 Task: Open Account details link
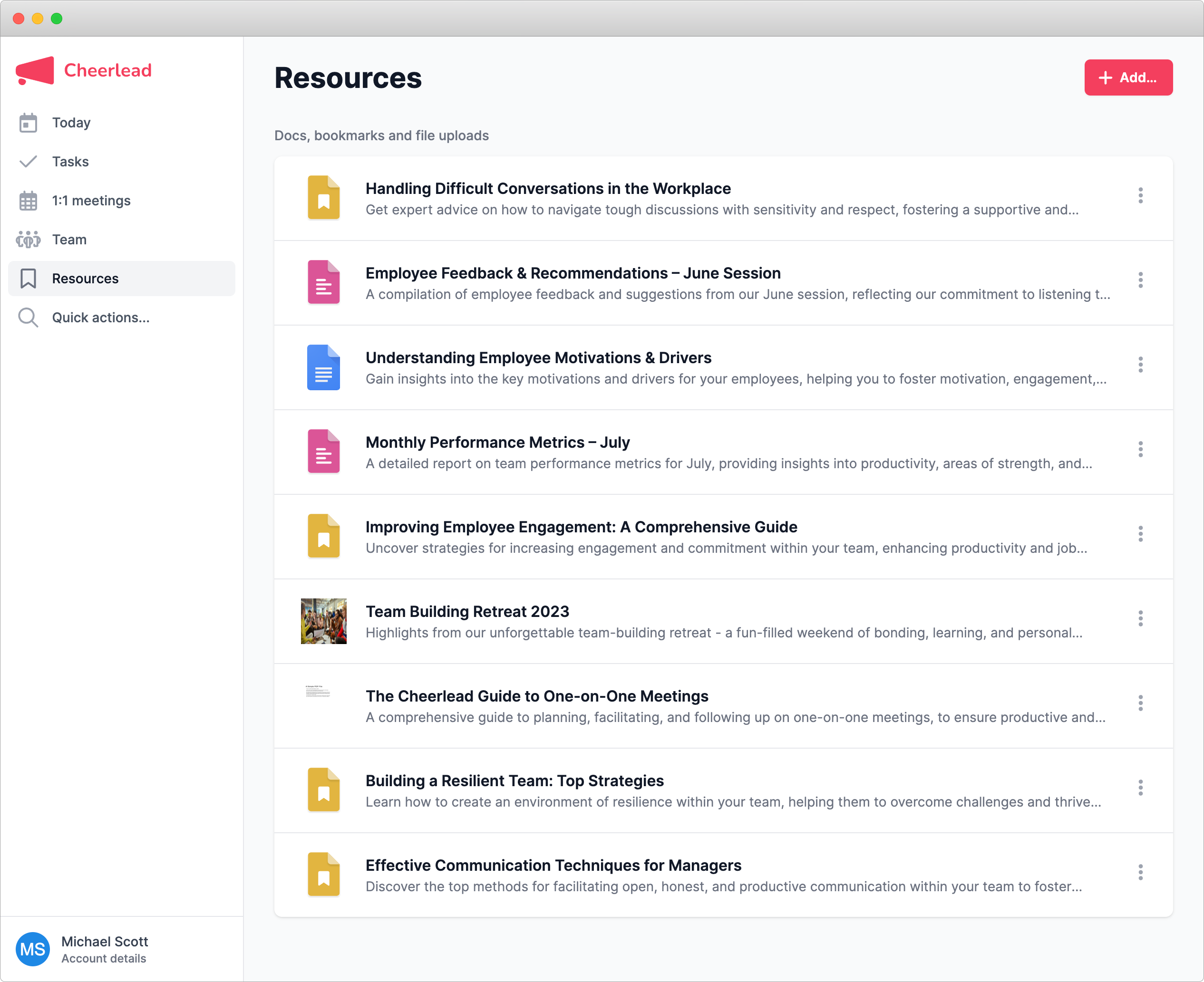pos(104,959)
